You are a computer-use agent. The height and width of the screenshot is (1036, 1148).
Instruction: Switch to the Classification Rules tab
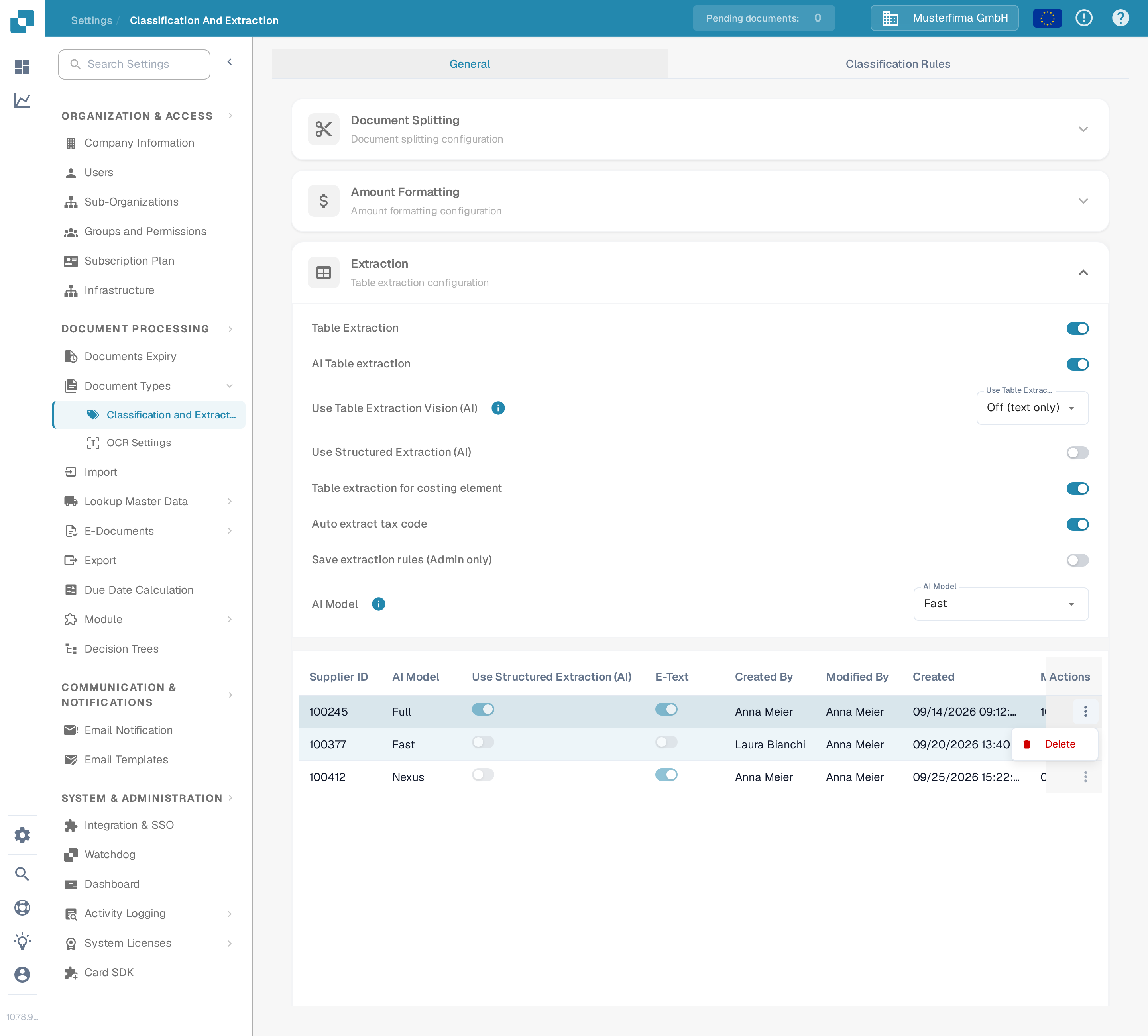[x=897, y=64]
